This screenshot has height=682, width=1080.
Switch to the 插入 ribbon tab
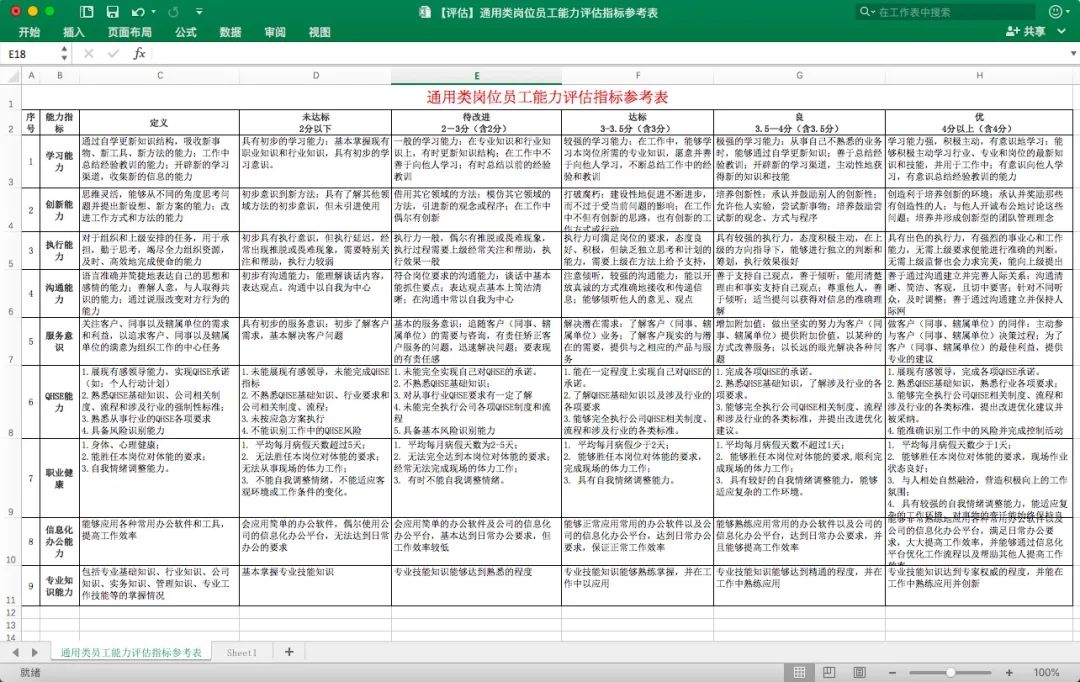(74, 32)
